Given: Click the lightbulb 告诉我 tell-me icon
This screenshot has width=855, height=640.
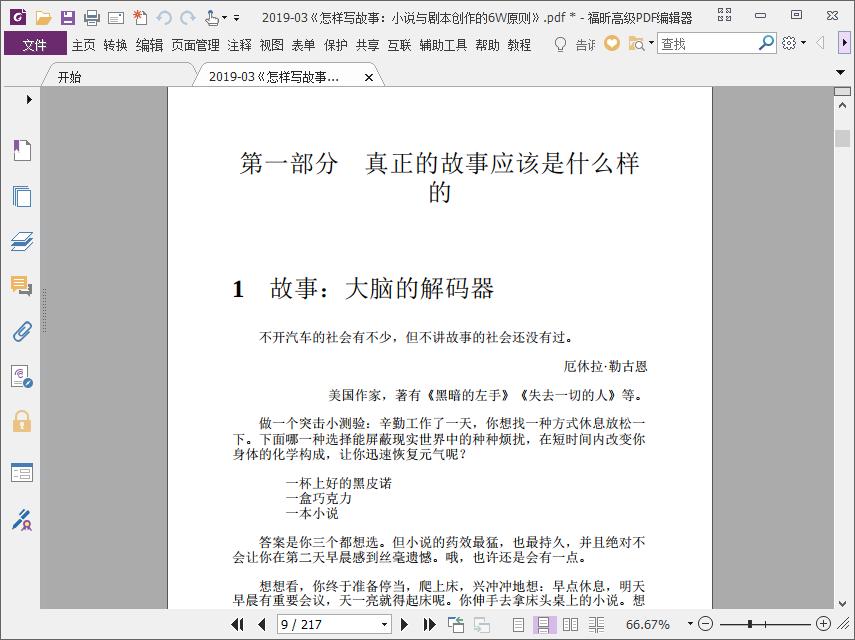Looking at the screenshot, I should [x=560, y=44].
